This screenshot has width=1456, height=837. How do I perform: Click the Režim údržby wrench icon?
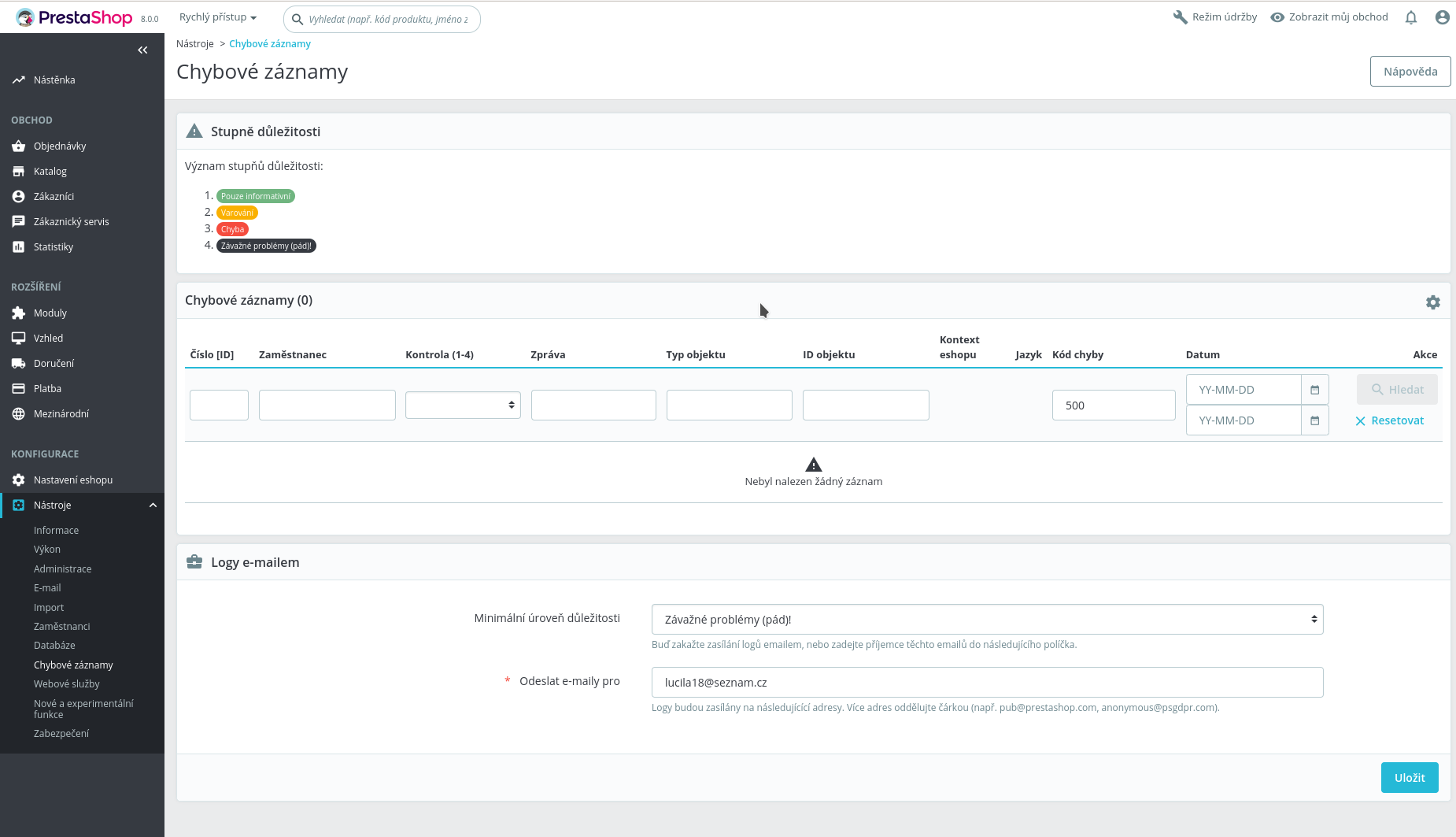pos(1181,17)
